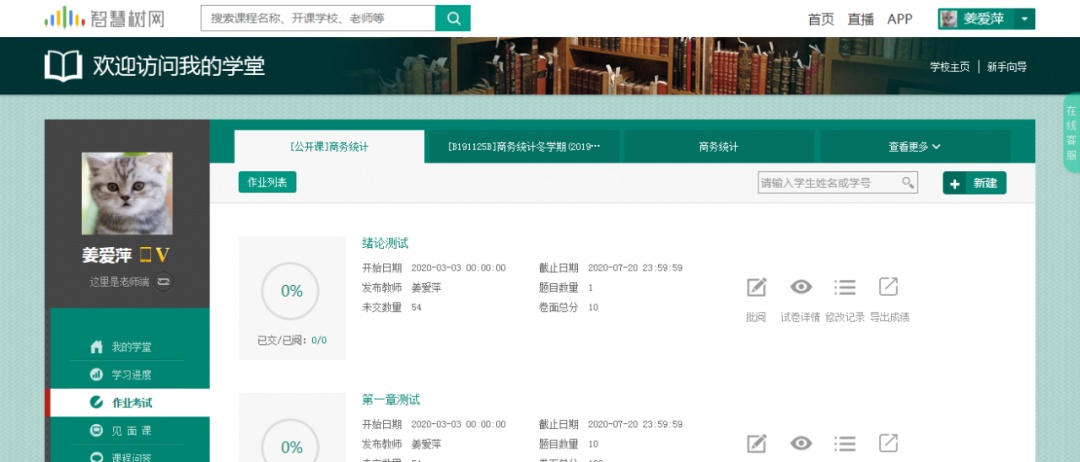This screenshot has height=462, width=1080.
Task: Open the 姜爱萍 user account dropdown
Action: 986,19
